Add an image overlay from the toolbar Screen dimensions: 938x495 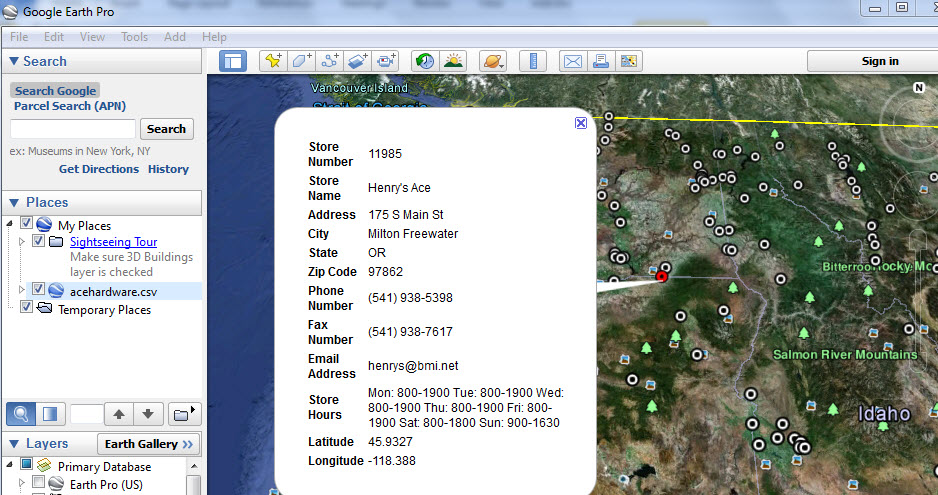[358, 61]
